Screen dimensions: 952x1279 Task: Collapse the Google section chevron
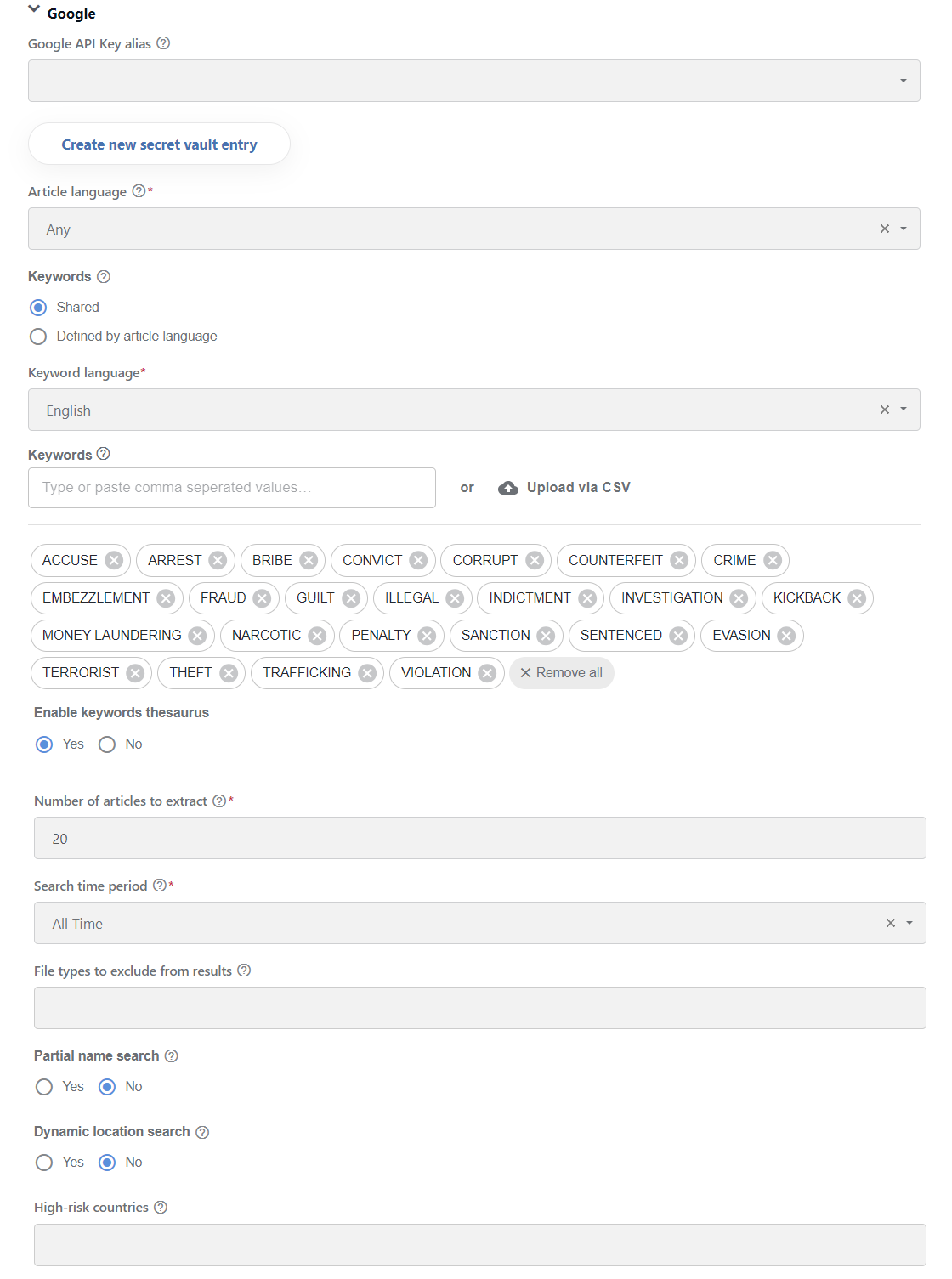pos(34,9)
